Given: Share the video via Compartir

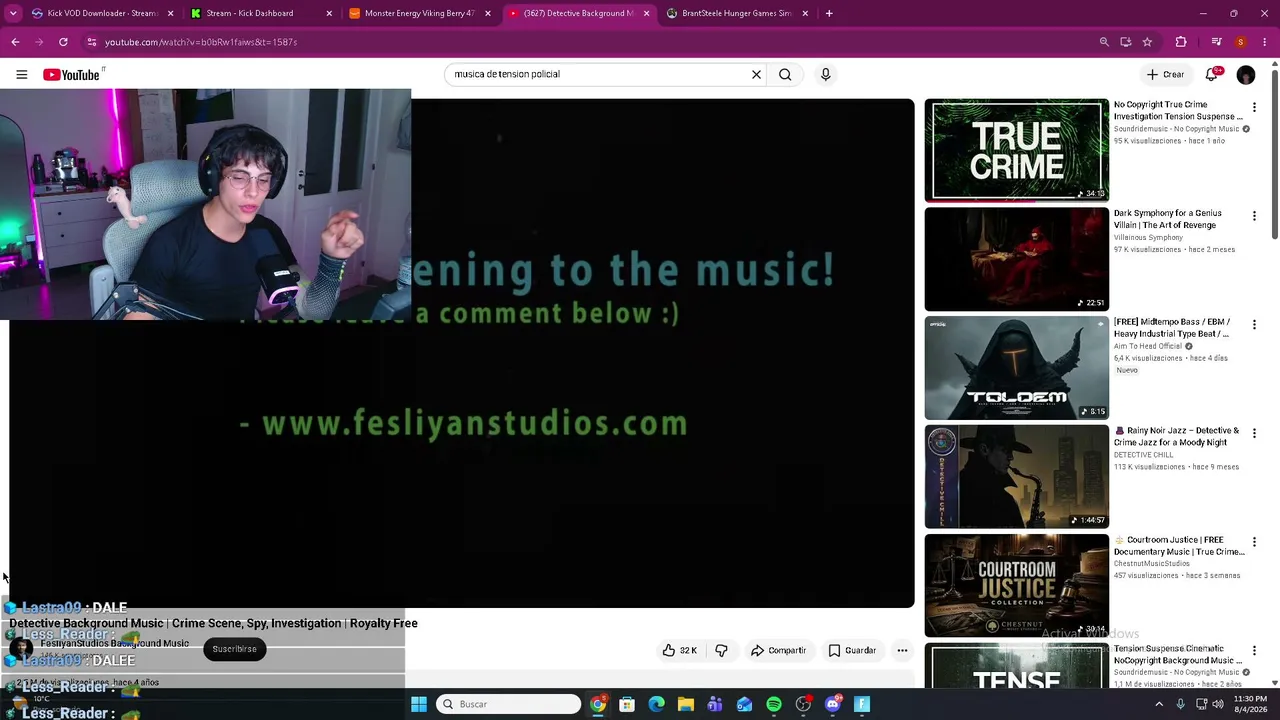Looking at the screenshot, I should click(778, 650).
